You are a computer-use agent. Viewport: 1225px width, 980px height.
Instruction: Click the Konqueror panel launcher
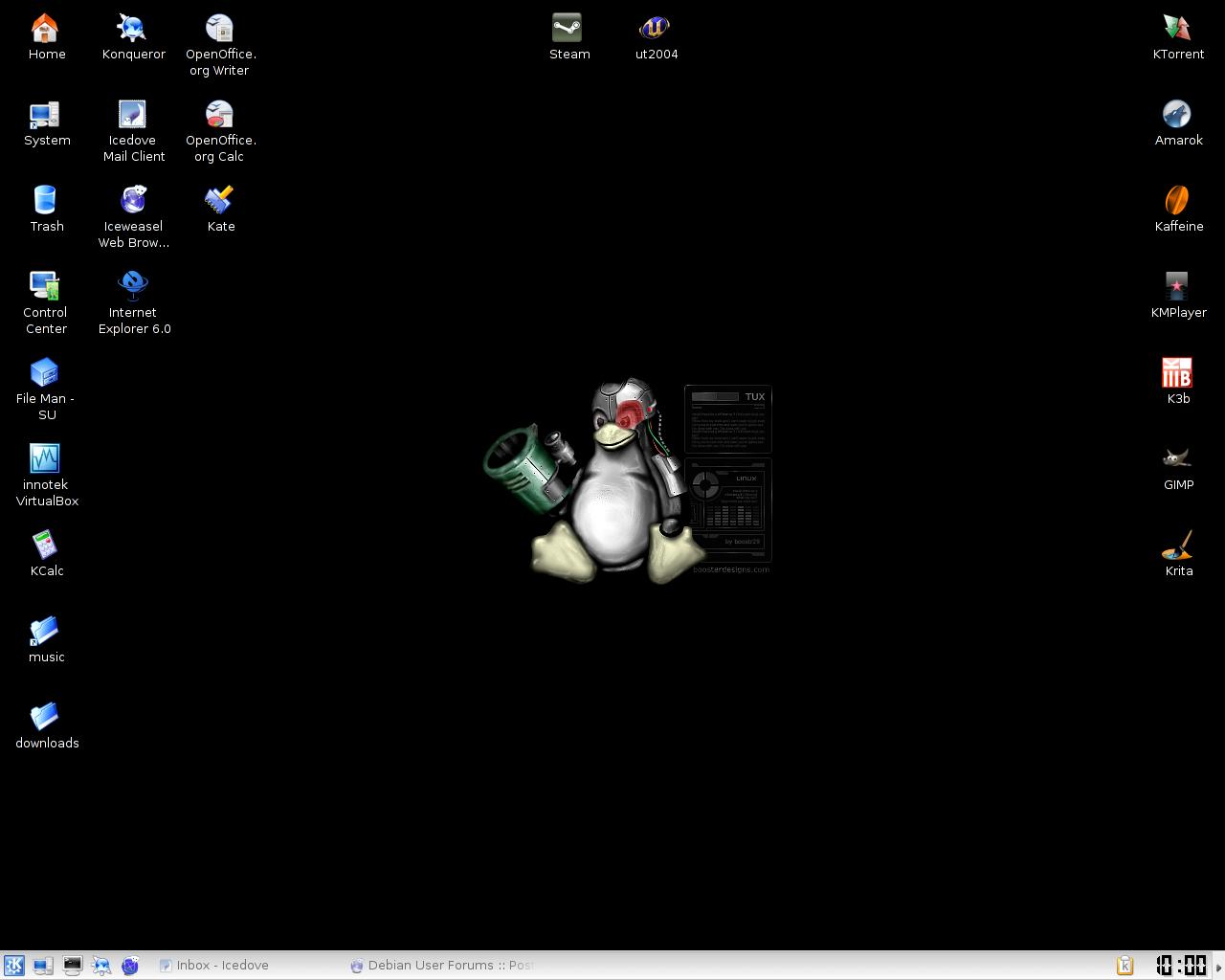click(x=101, y=966)
